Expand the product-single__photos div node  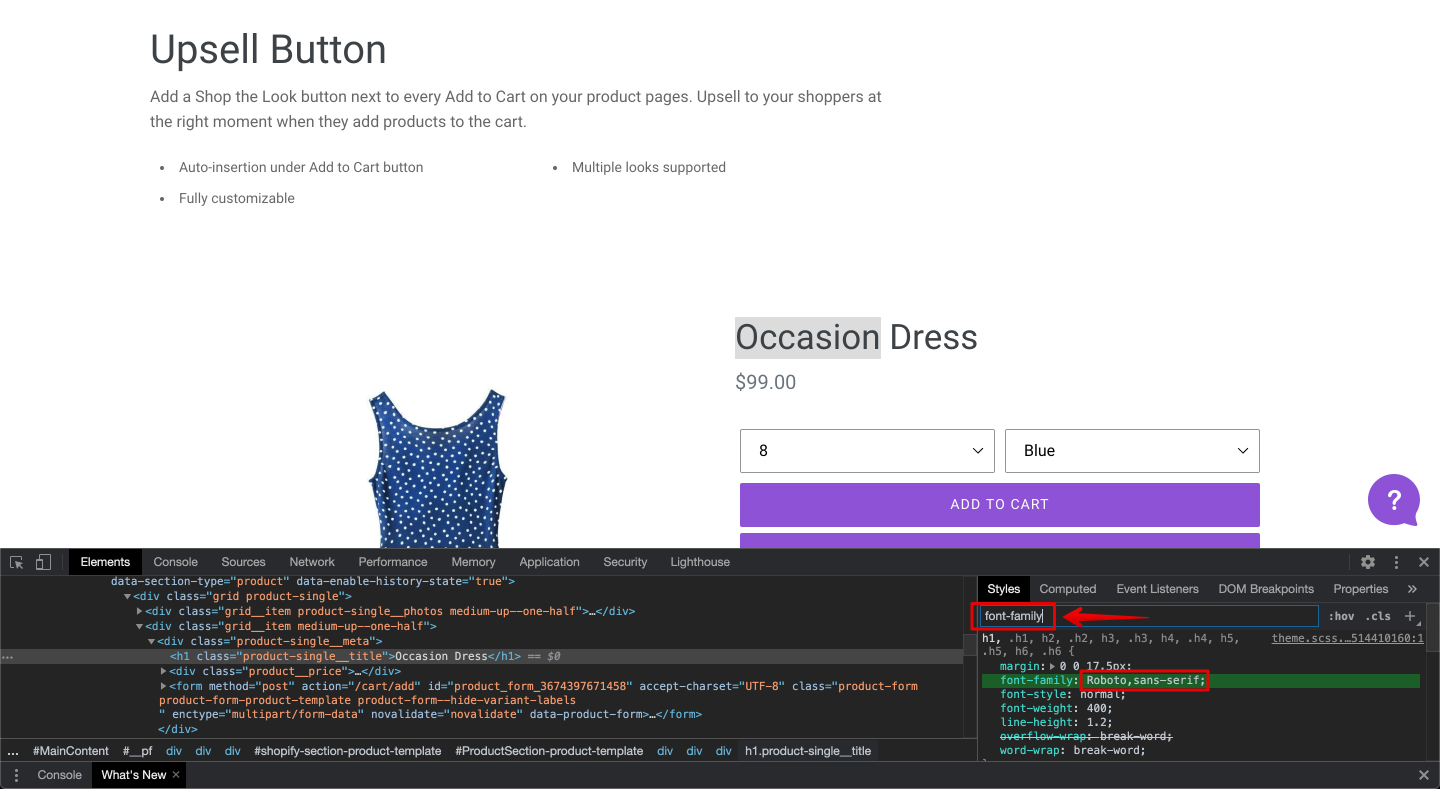point(140,611)
